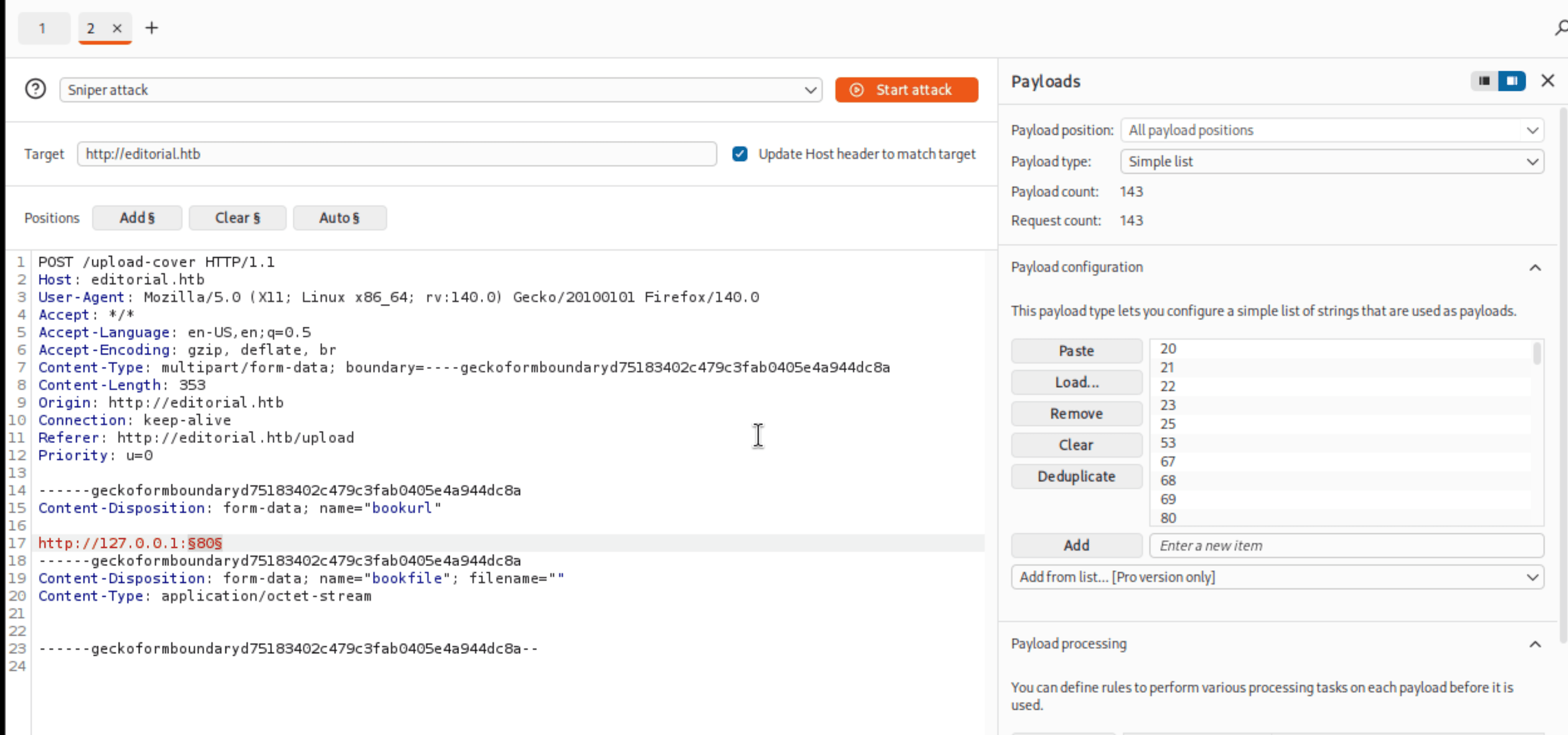Image resolution: width=1568 pixels, height=735 pixels.
Task: Focus the Enter a new item field
Action: [x=1346, y=545]
